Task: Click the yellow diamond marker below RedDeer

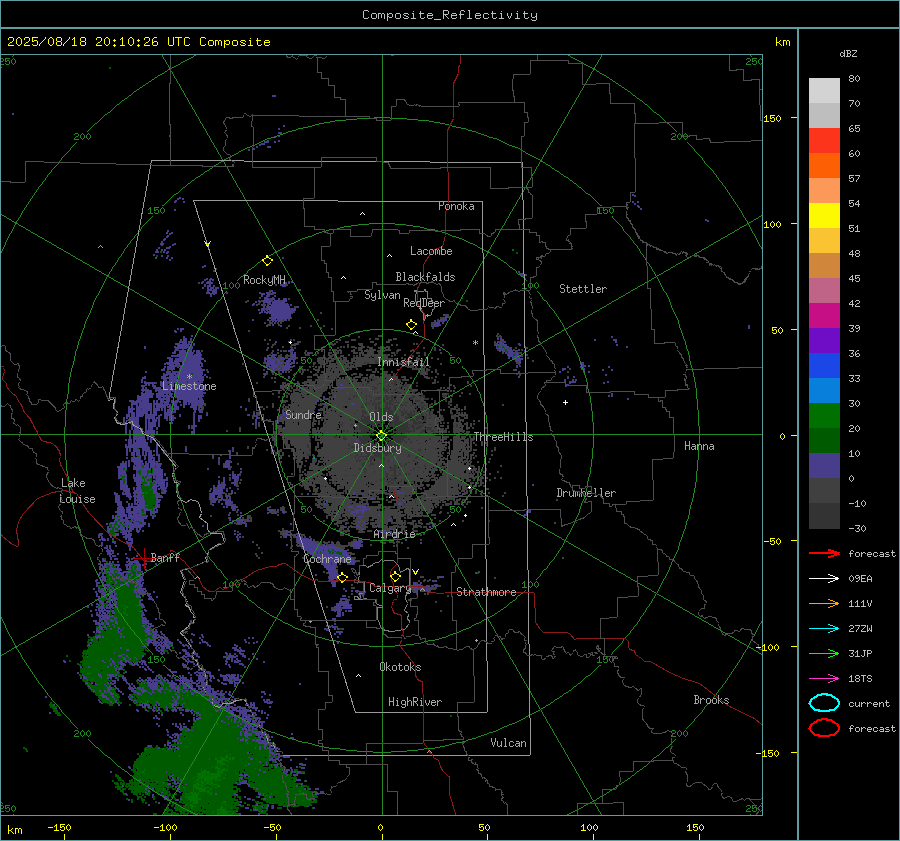Action: (x=411, y=325)
